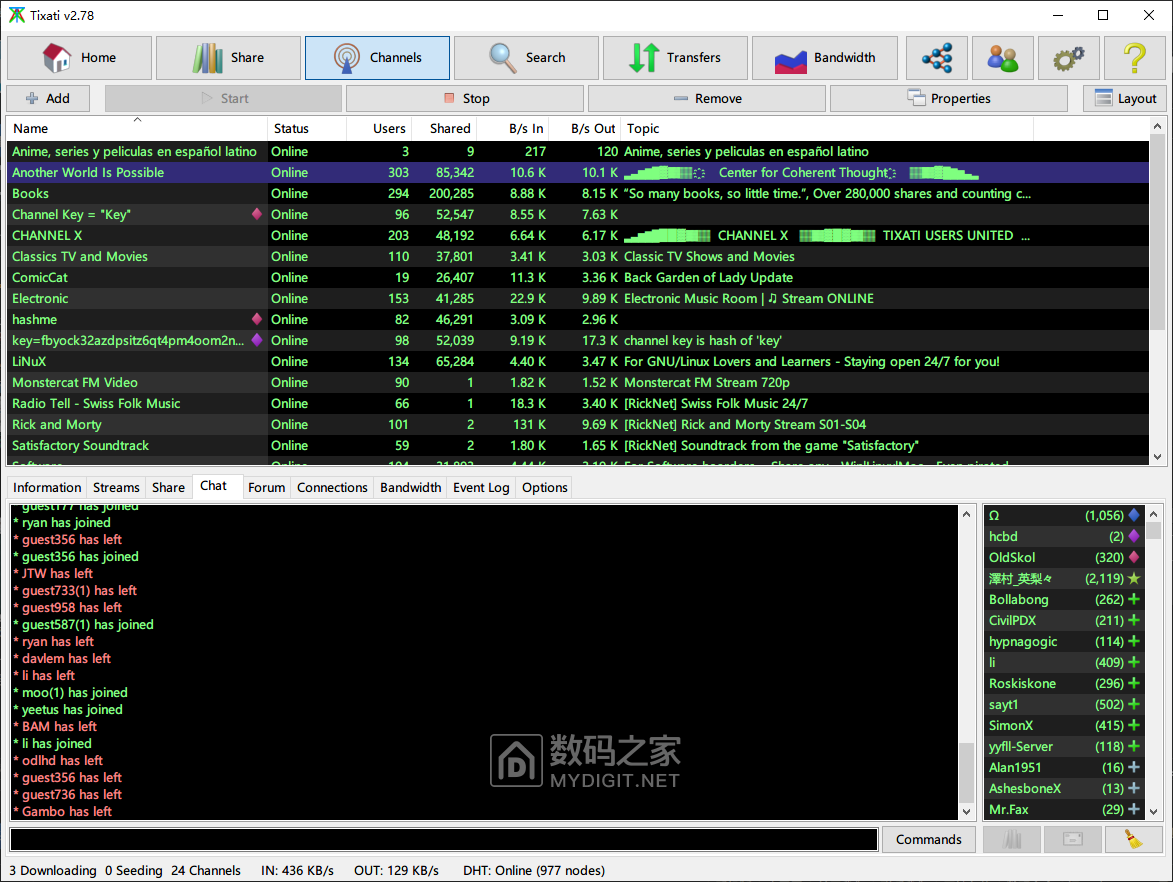Switch to the Streams tab
This screenshot has height=882, width=1173.
point(116,487)
